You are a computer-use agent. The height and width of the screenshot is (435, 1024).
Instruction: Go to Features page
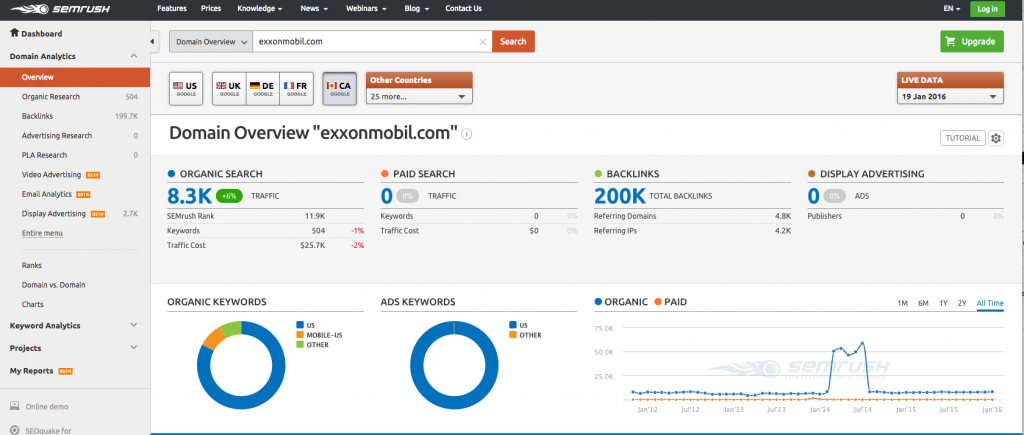click(x=172, y=8)
